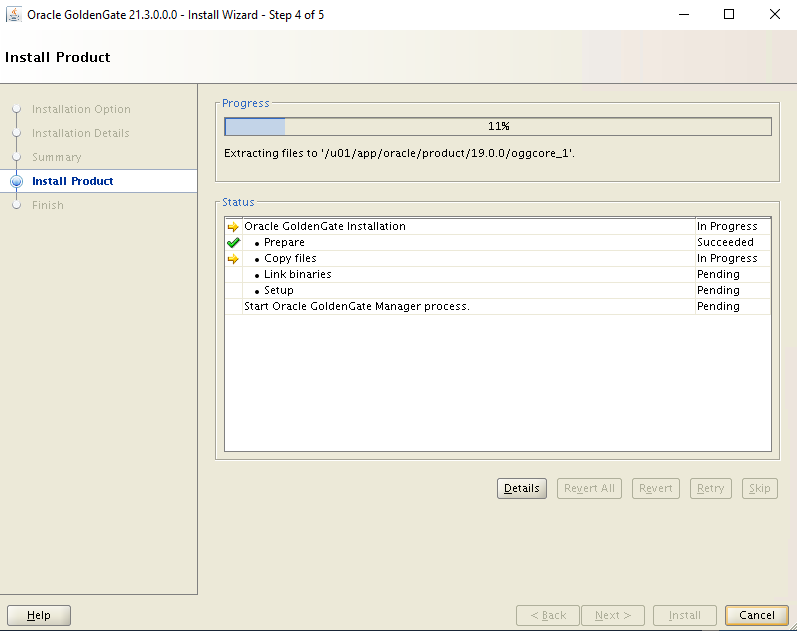Viewport: 797px width, 631px height.
Task: Click the Install Product page heading
Action: coord(57,57)
